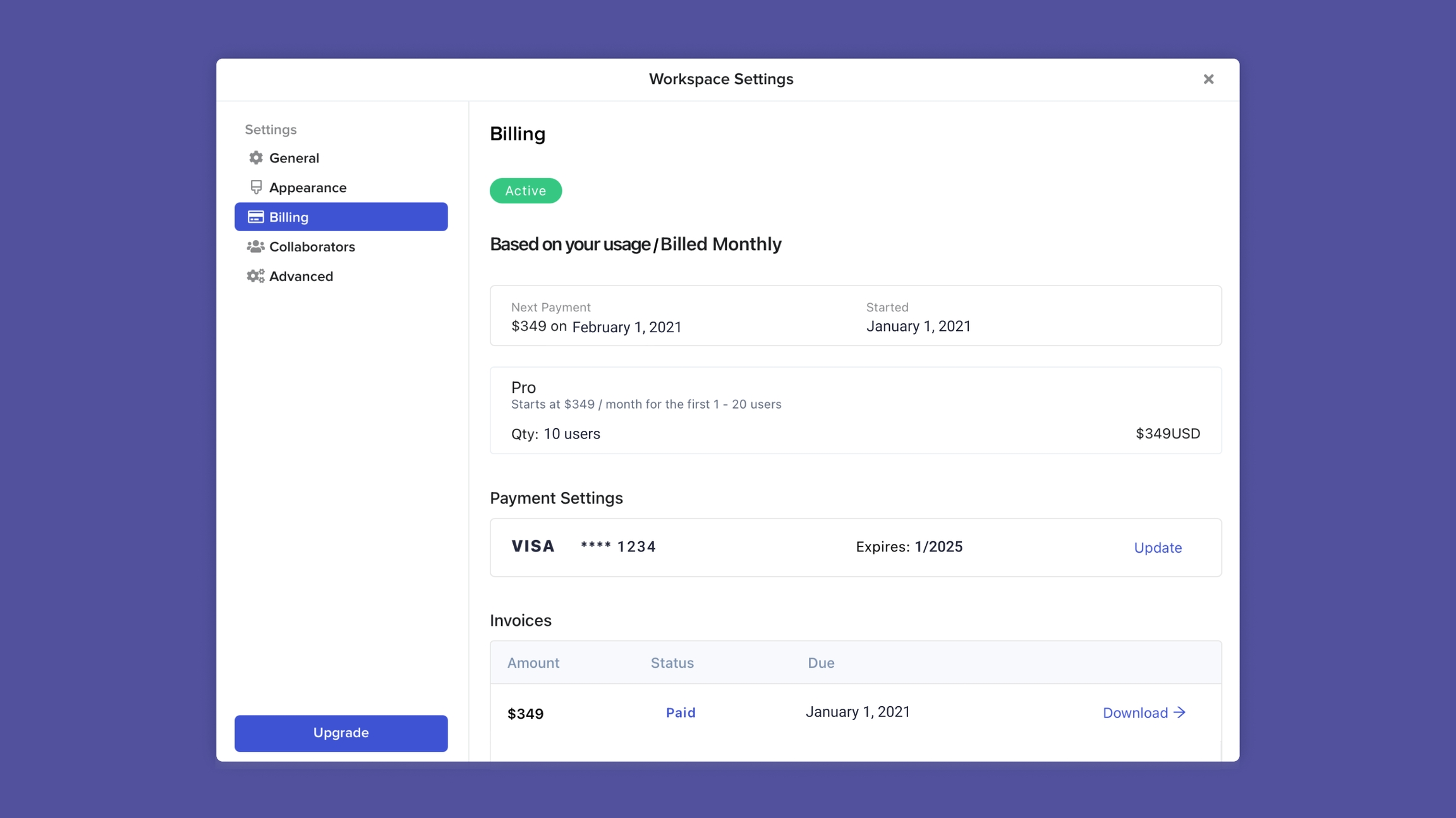Click the Amount column header

(x=533, y=663)
